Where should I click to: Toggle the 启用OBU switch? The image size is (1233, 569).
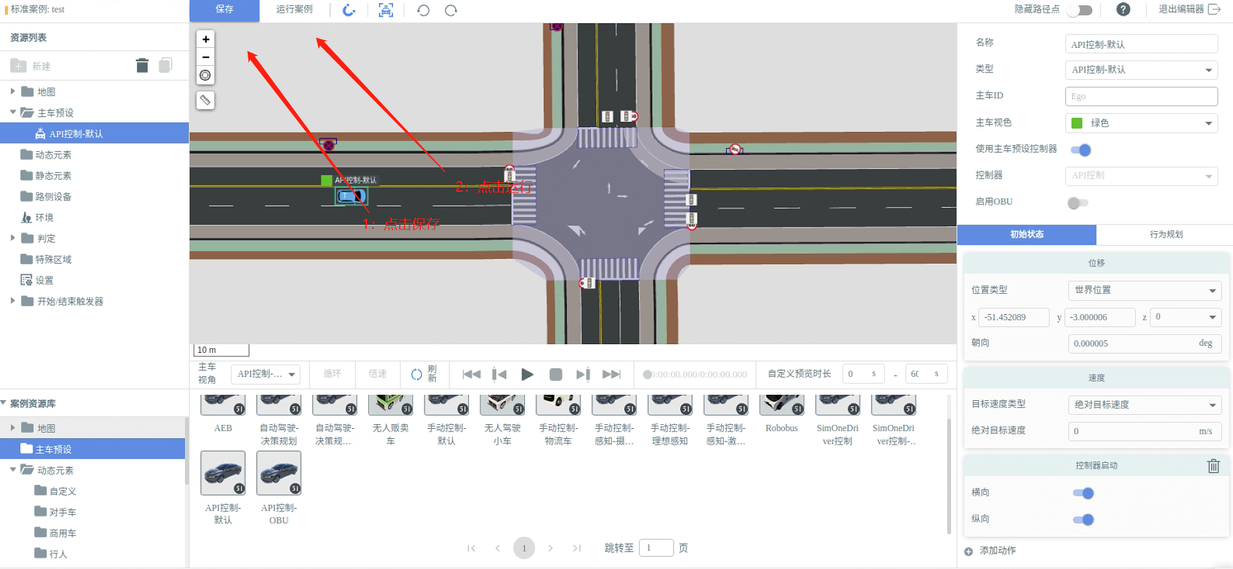1077,203
